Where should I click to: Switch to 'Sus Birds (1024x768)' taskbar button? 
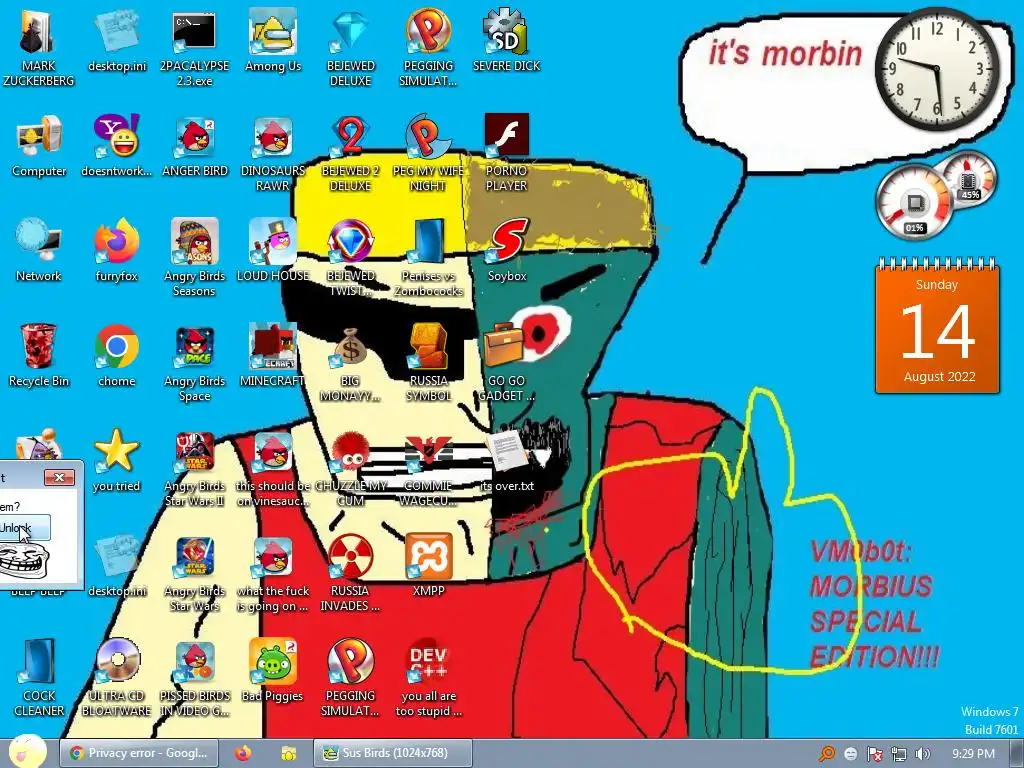click(392, 753)
